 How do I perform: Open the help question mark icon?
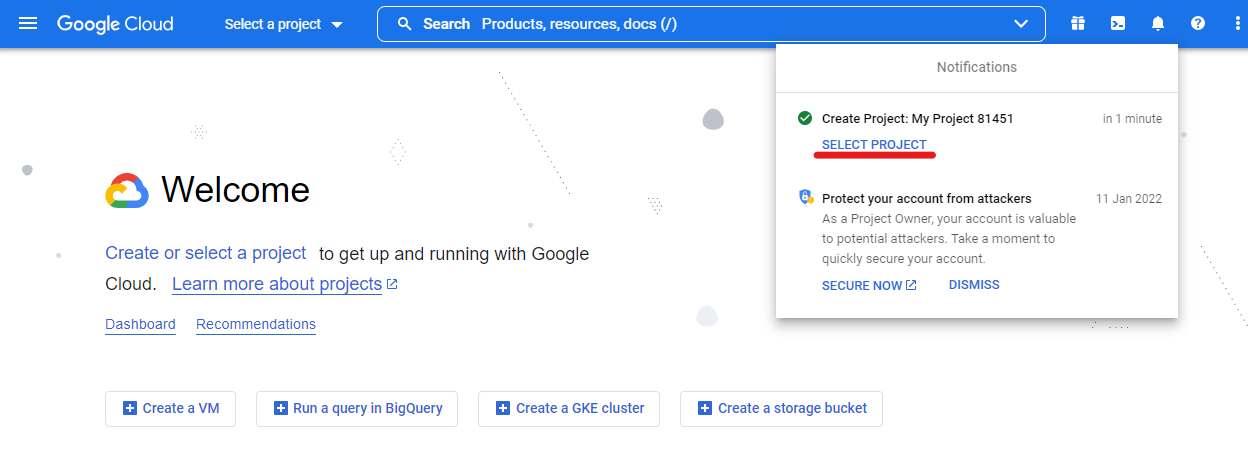click(x=1198, y=24)
